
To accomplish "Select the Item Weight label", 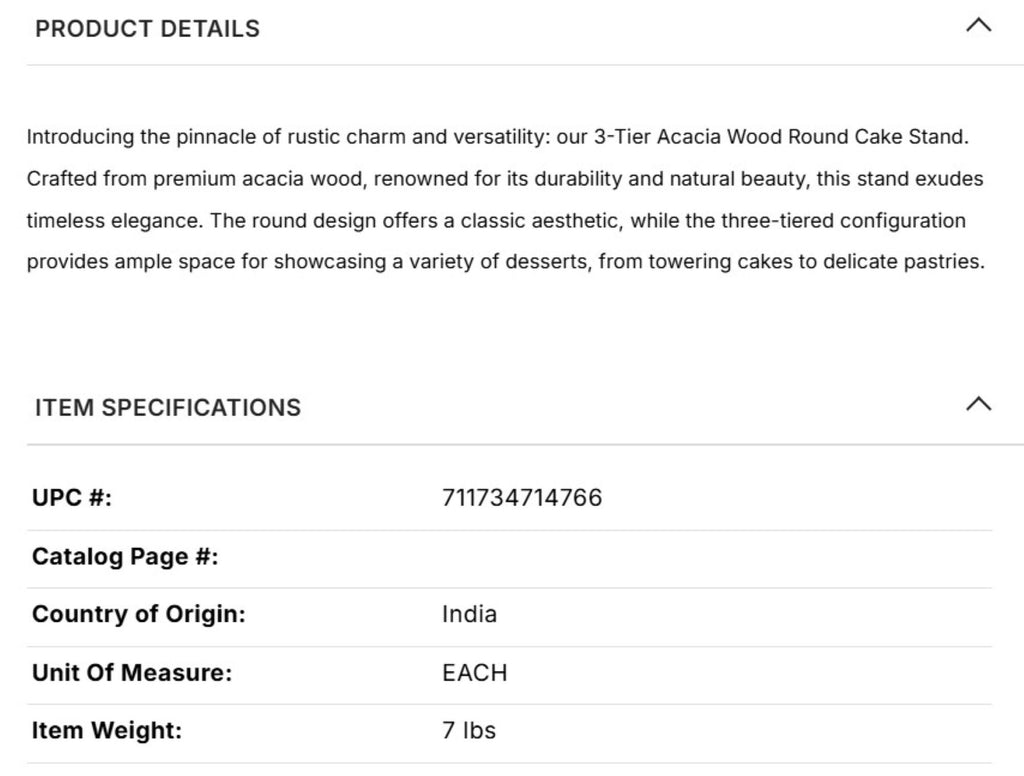I will point(107,731).
